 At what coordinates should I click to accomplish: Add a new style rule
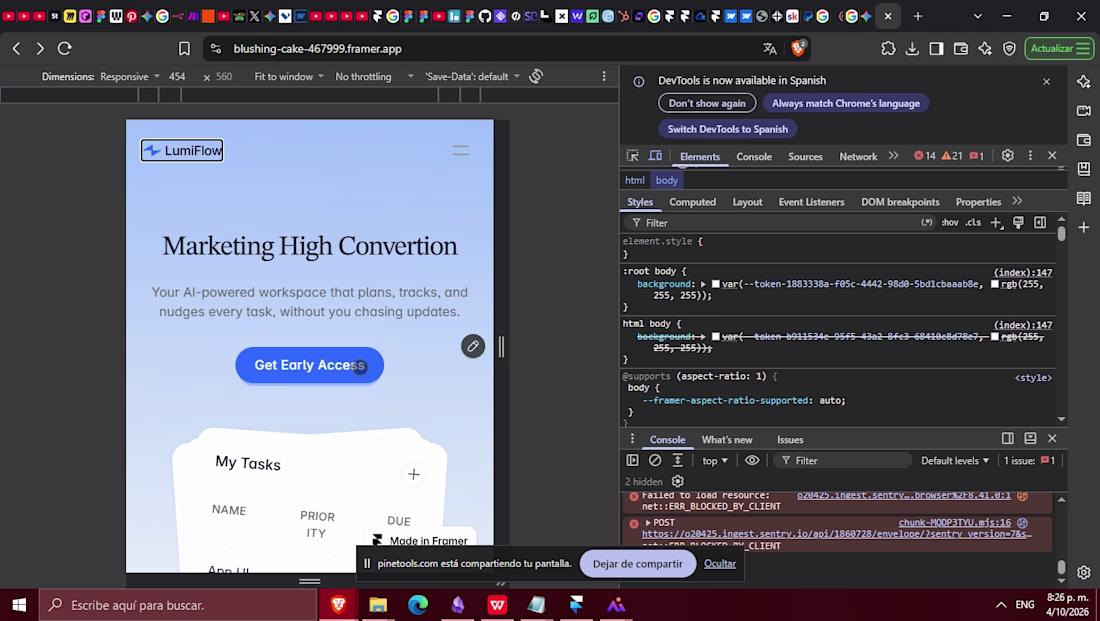(996, 222)
